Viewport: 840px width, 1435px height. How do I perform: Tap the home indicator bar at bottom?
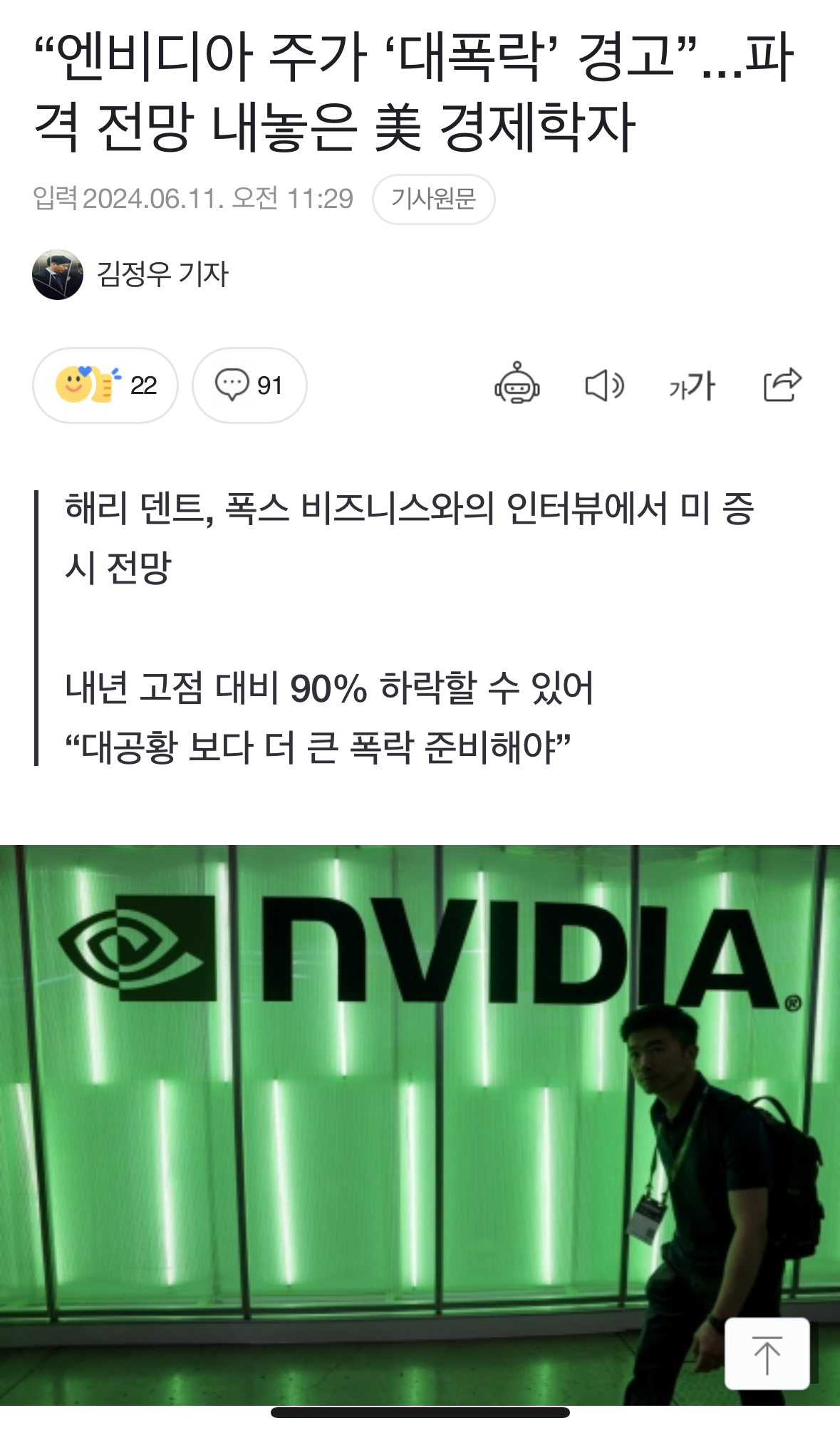pos(420,1412)
